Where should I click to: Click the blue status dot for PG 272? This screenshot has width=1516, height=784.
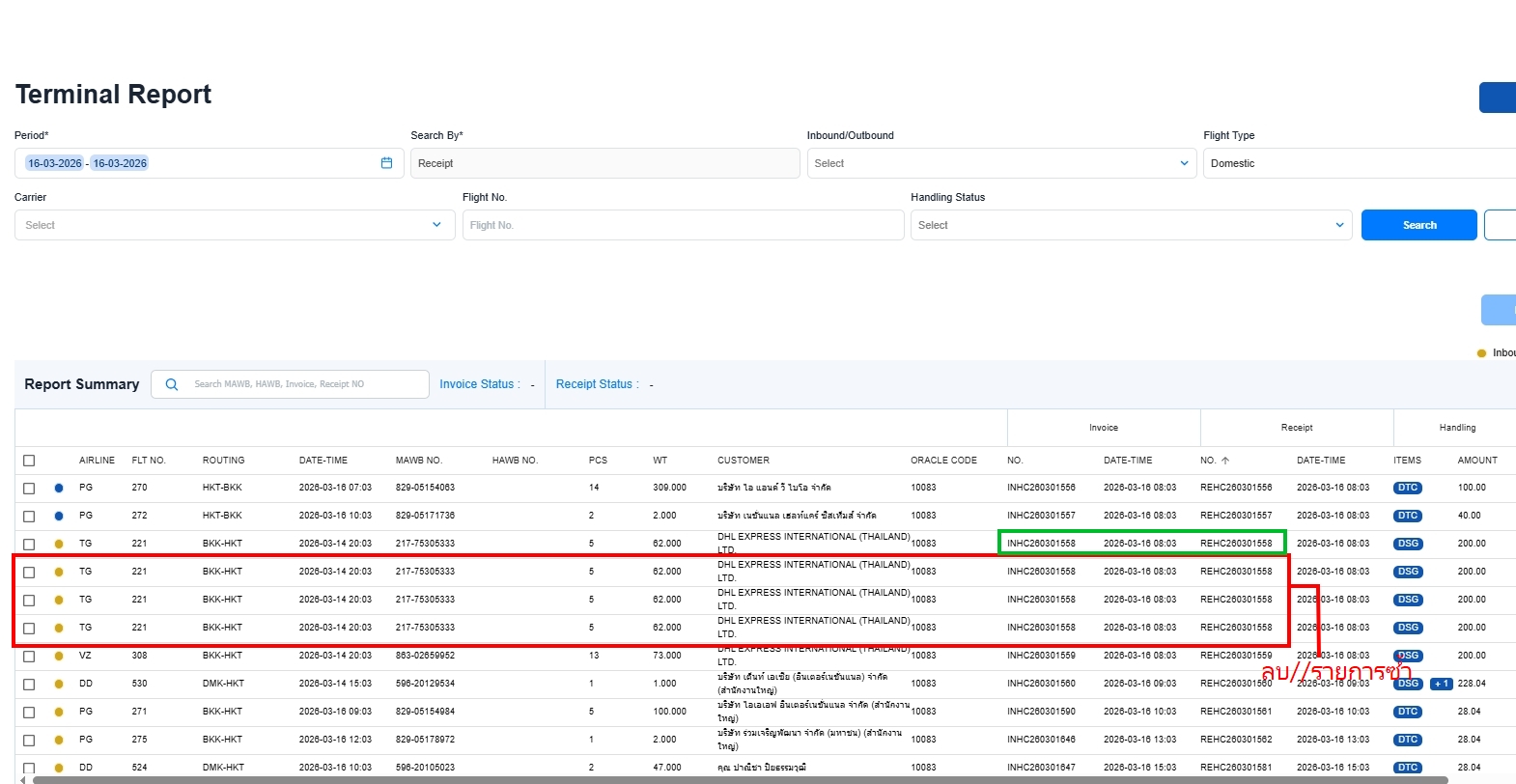click(59, 516)
